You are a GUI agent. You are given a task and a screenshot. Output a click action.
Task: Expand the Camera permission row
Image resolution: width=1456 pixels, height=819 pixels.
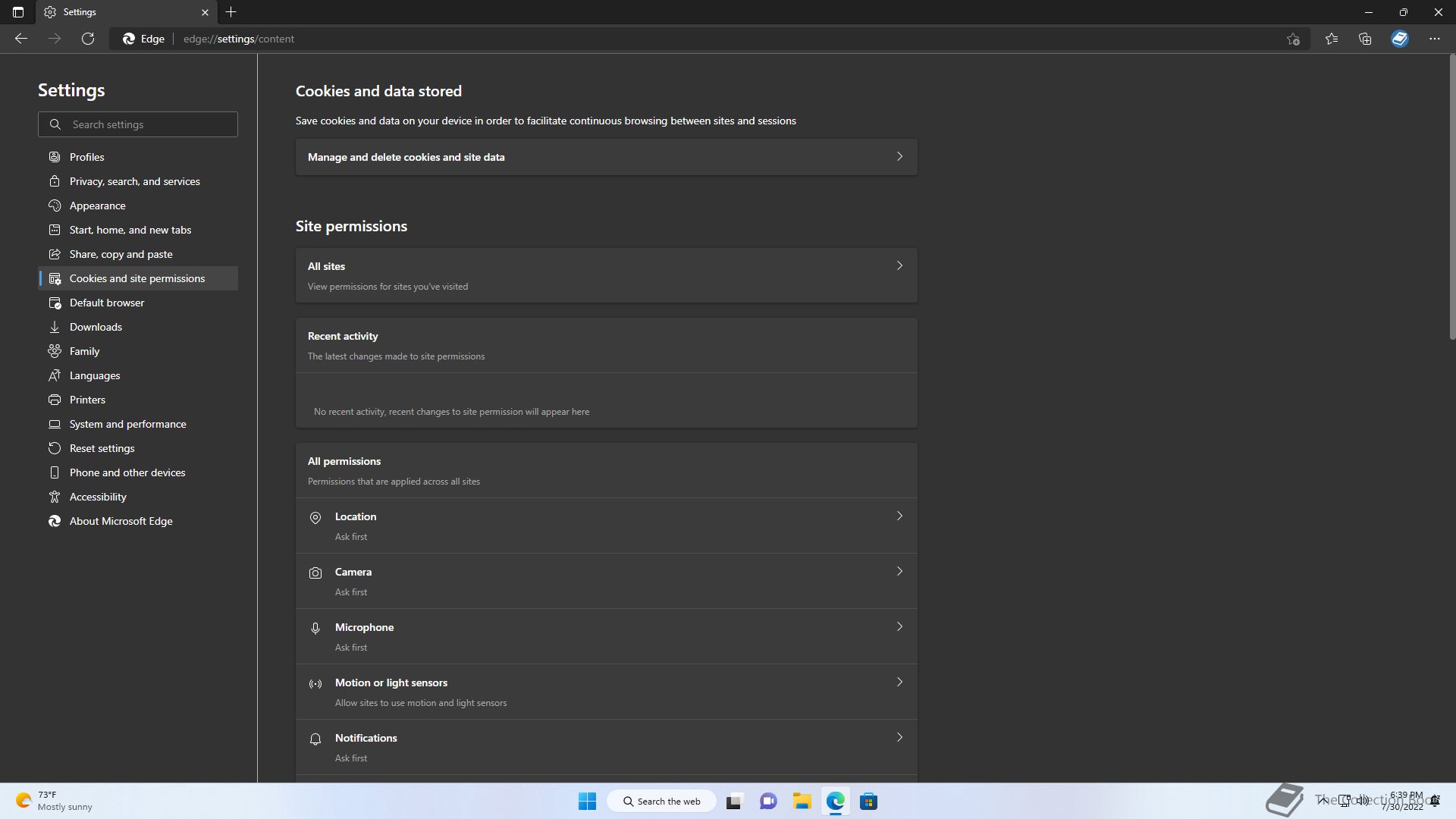(x=606, y=581)
